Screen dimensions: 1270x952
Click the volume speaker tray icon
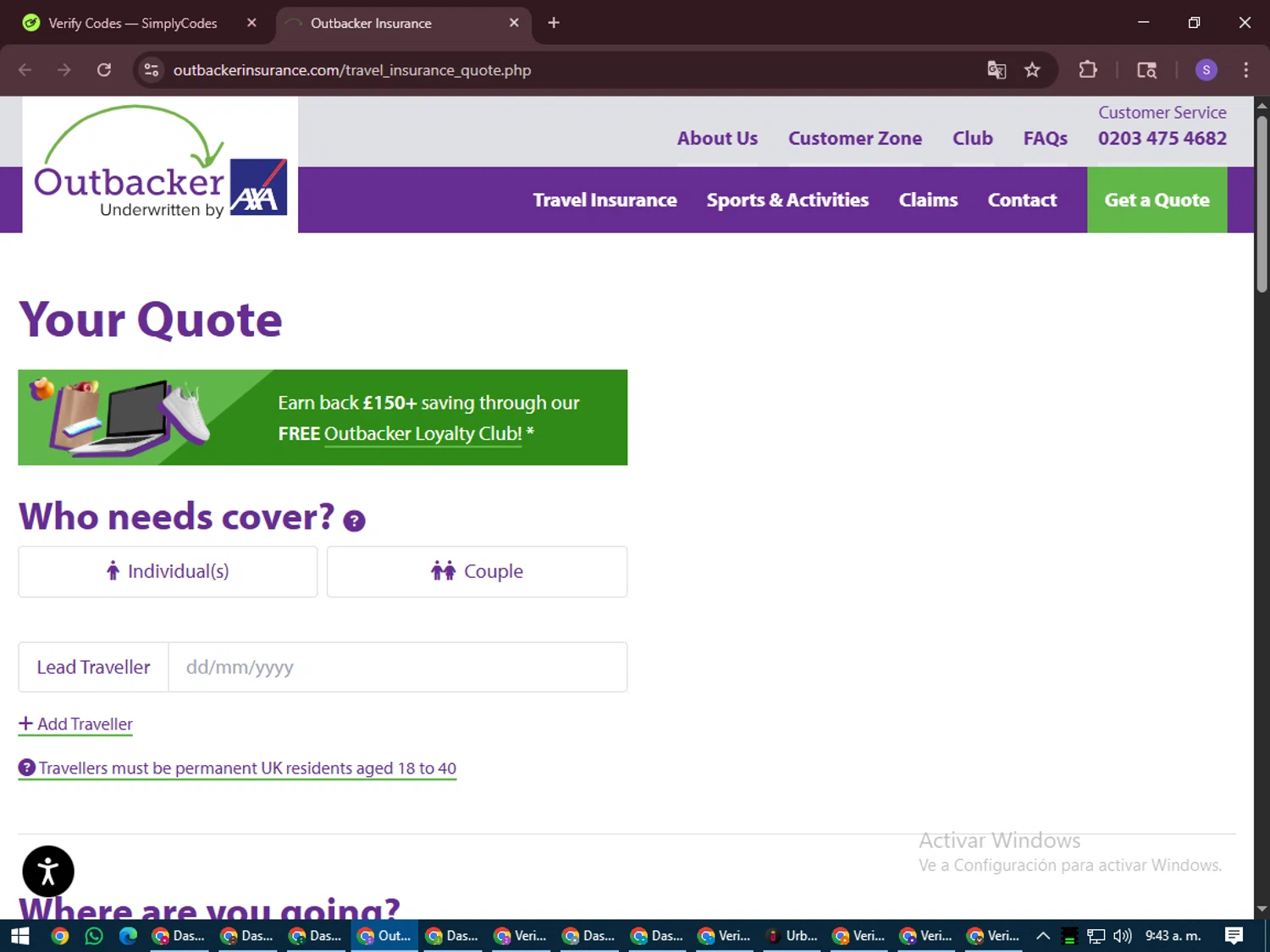click(x=1123, y=935)
